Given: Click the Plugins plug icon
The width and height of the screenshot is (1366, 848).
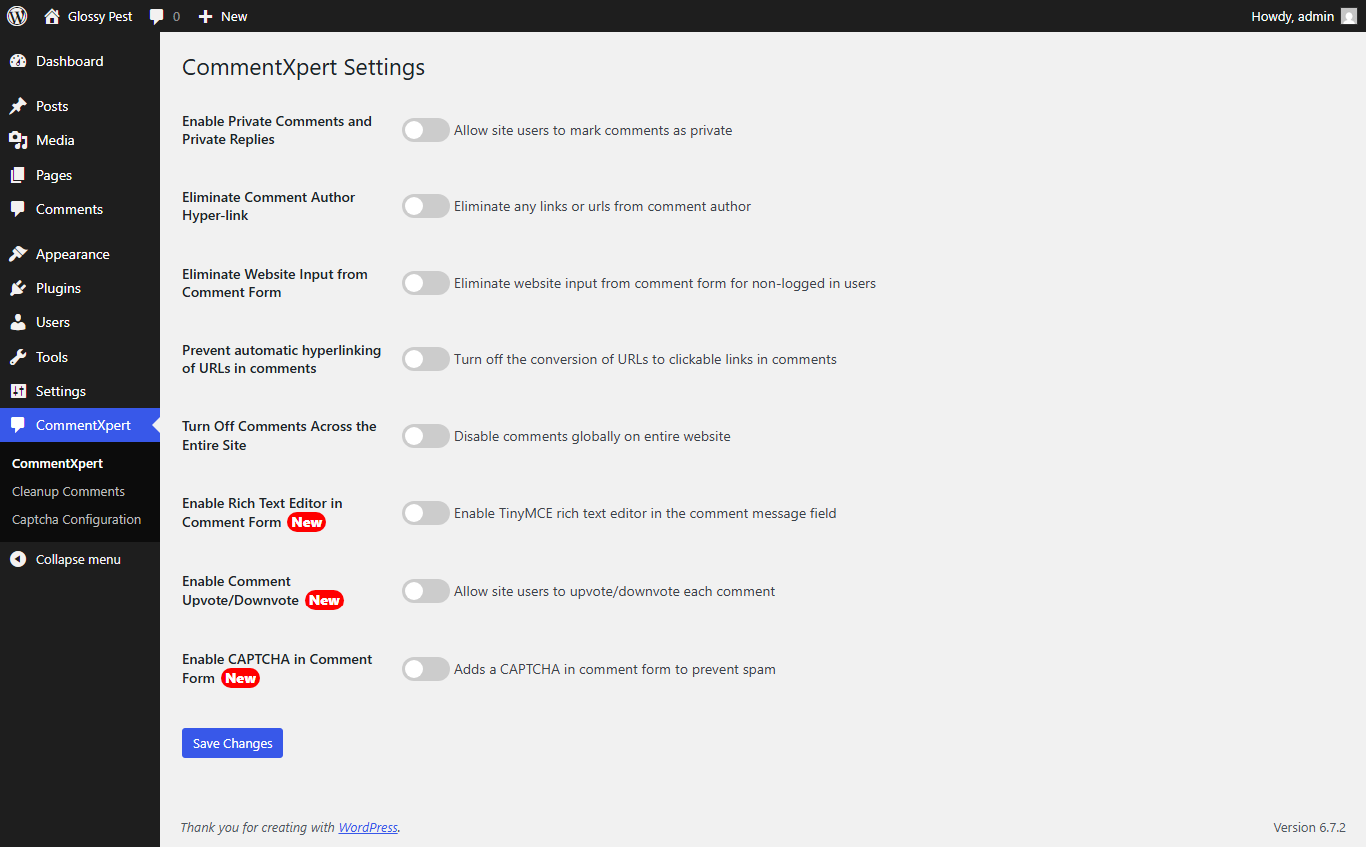Looking at the screenshot, I should pos(18,288).
